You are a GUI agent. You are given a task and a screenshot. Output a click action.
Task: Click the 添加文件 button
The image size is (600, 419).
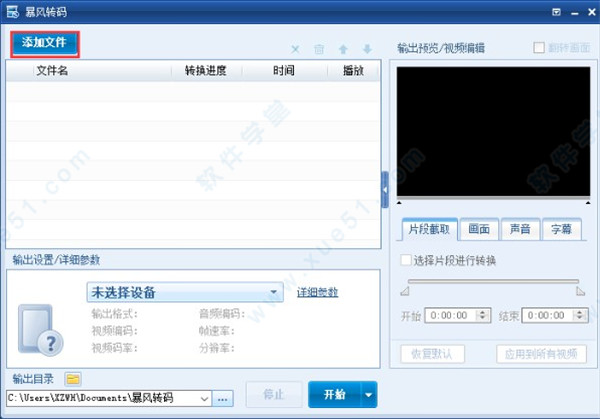click(x=45, y=43)
